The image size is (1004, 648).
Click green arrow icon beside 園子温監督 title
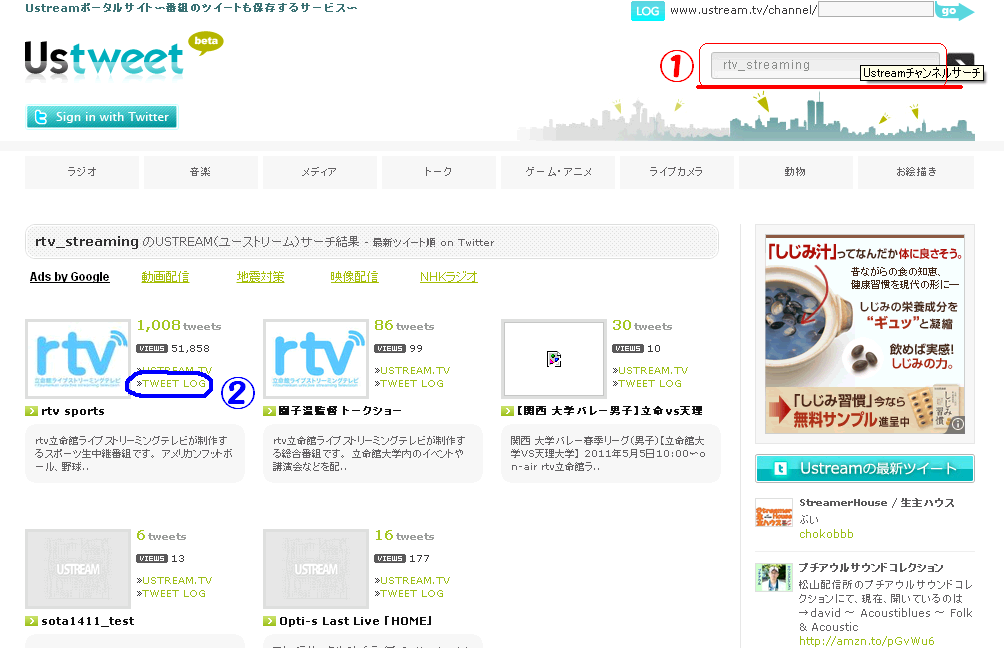270,411
